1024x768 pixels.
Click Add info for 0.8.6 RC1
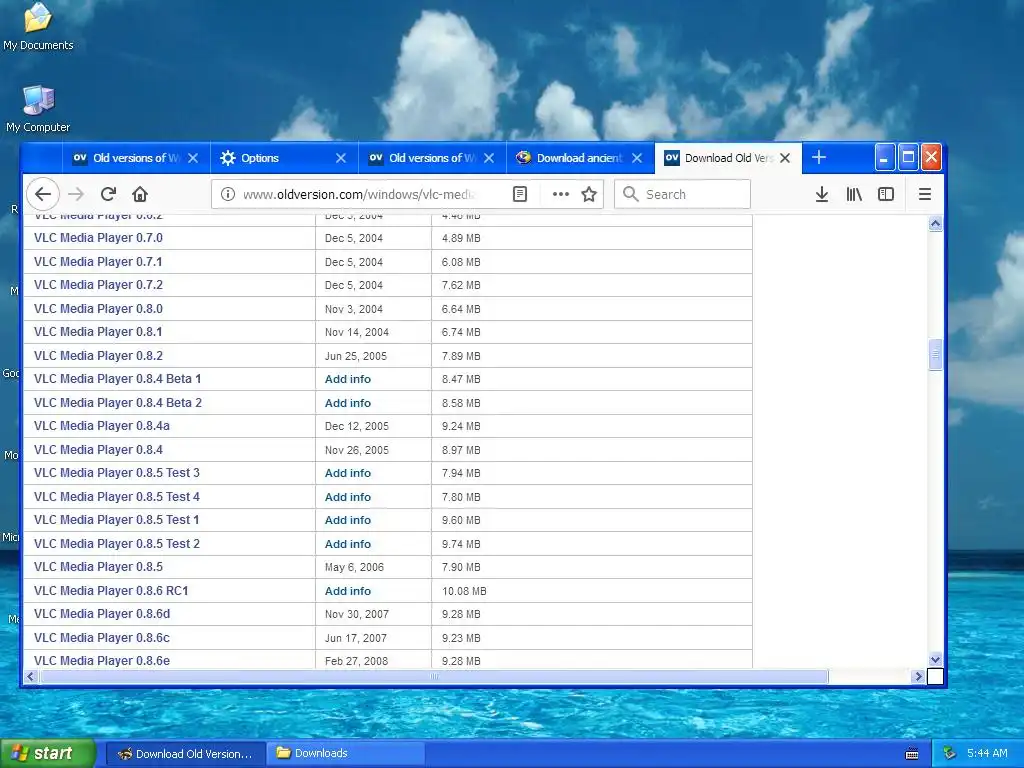tap(347, 591)
